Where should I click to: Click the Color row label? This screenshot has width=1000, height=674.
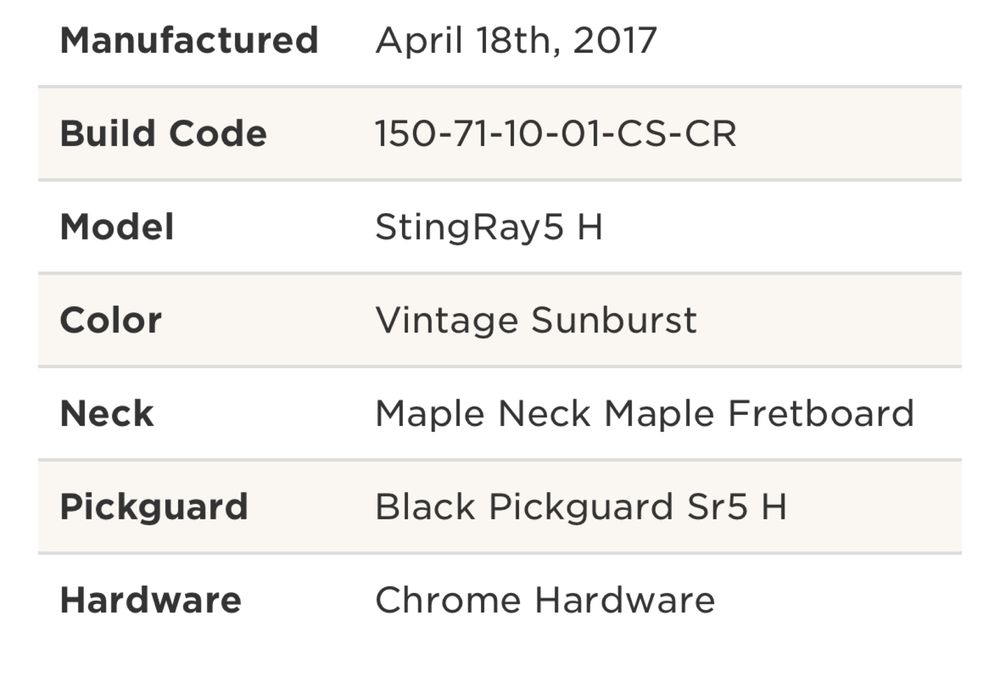tap(111, 320)
